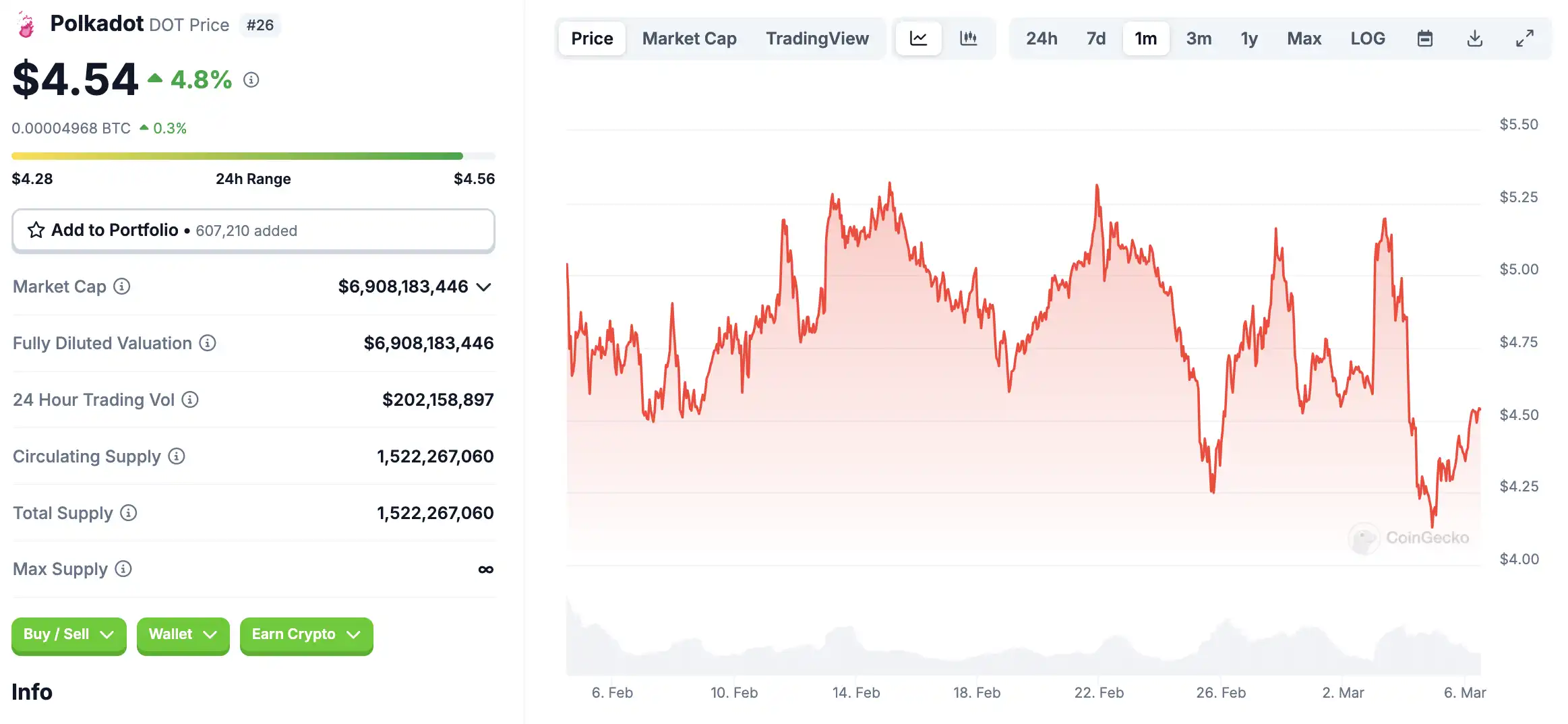Screen dimensions: 1568x724
Task: Switch to candlestick chart icon
Action: pos(968,38)
